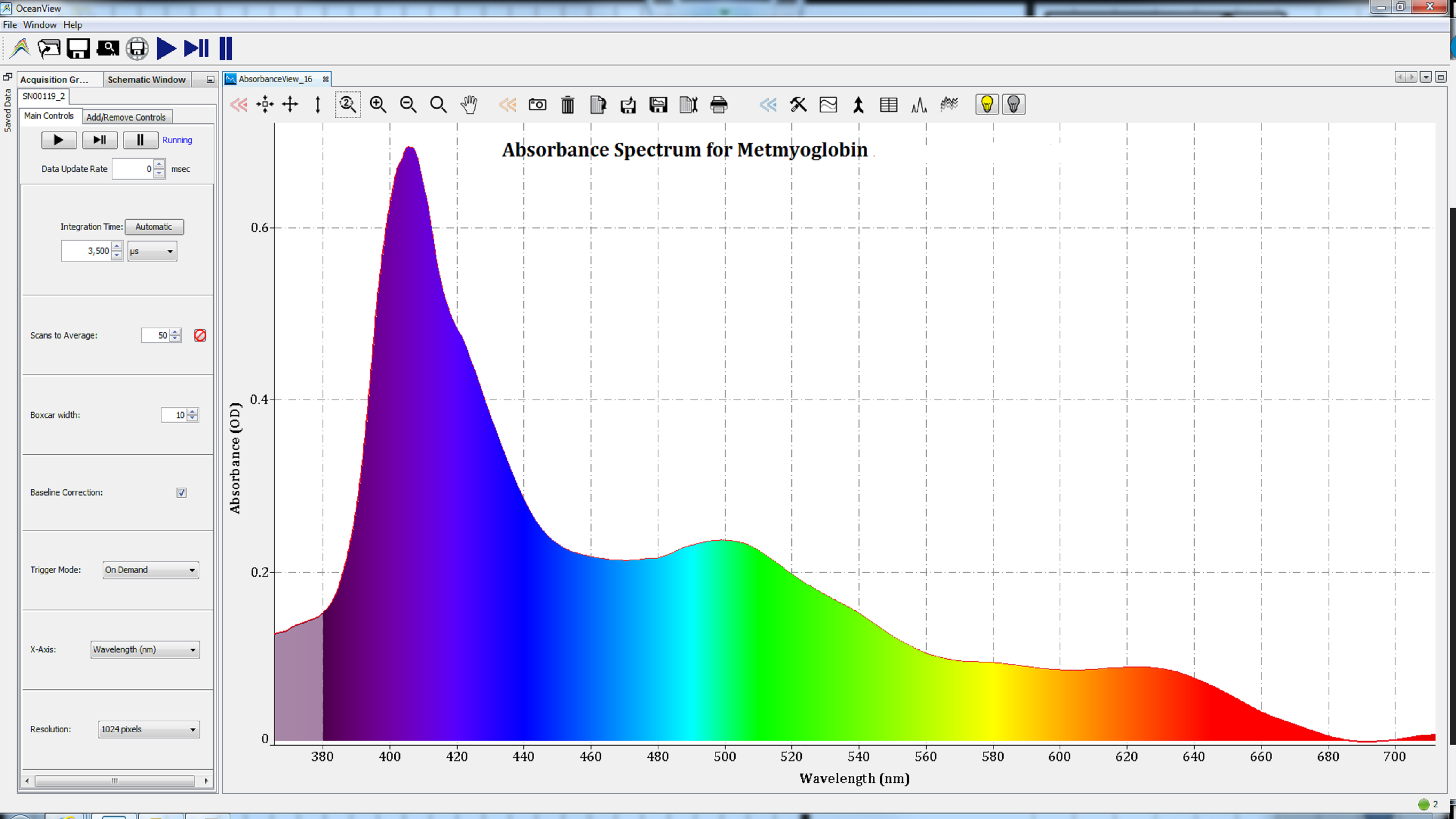Click the pause button in Main Controls
The height and width of the screenshot is (819, 1456).
140,140
